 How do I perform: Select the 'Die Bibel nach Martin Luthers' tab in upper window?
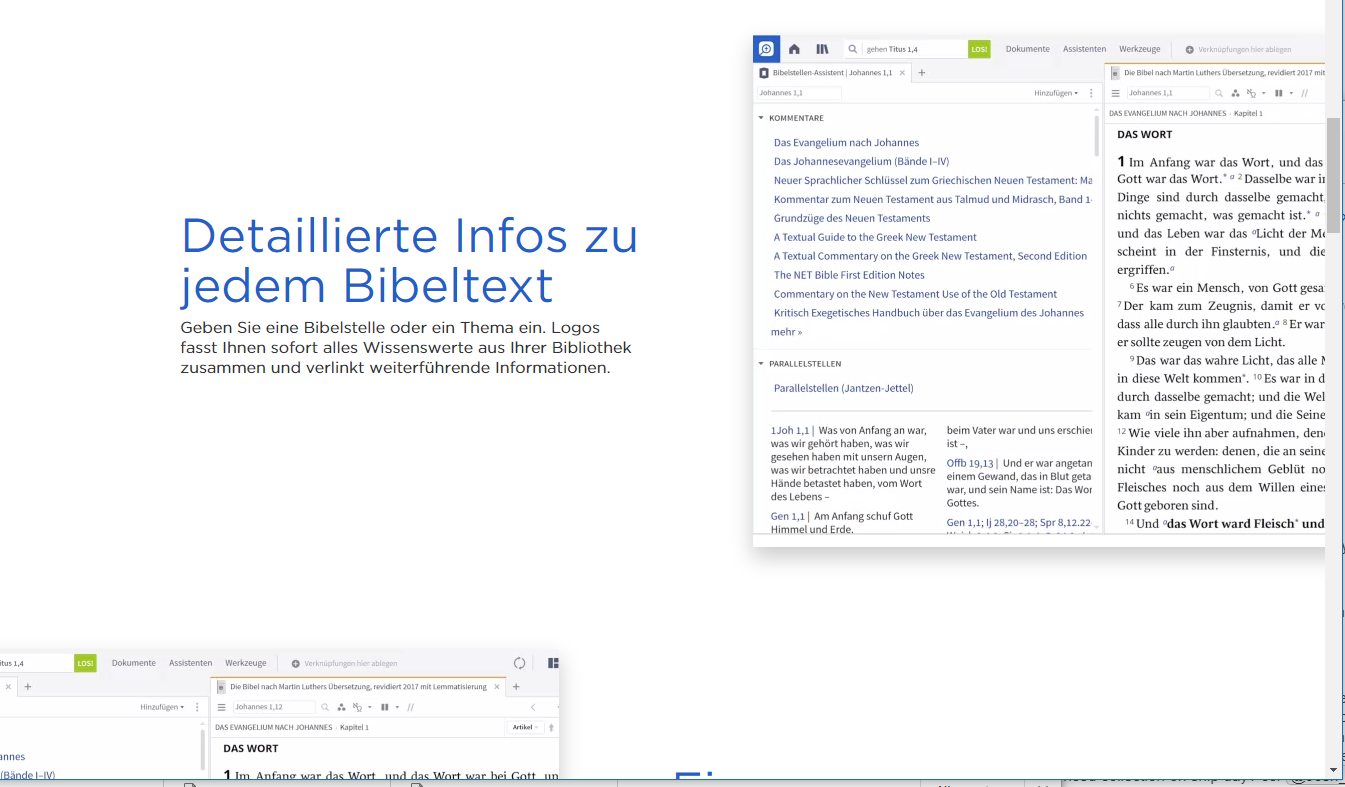(x=1216, y=73)
